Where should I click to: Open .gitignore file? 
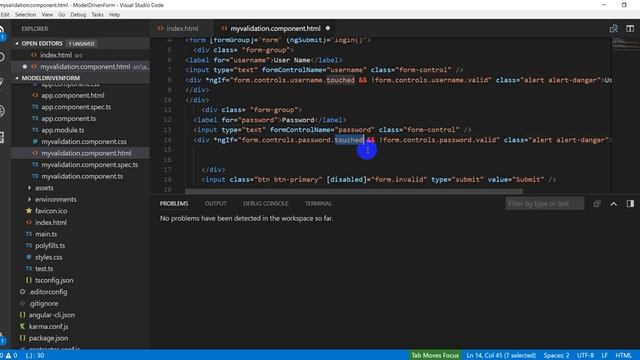(44, 303)
